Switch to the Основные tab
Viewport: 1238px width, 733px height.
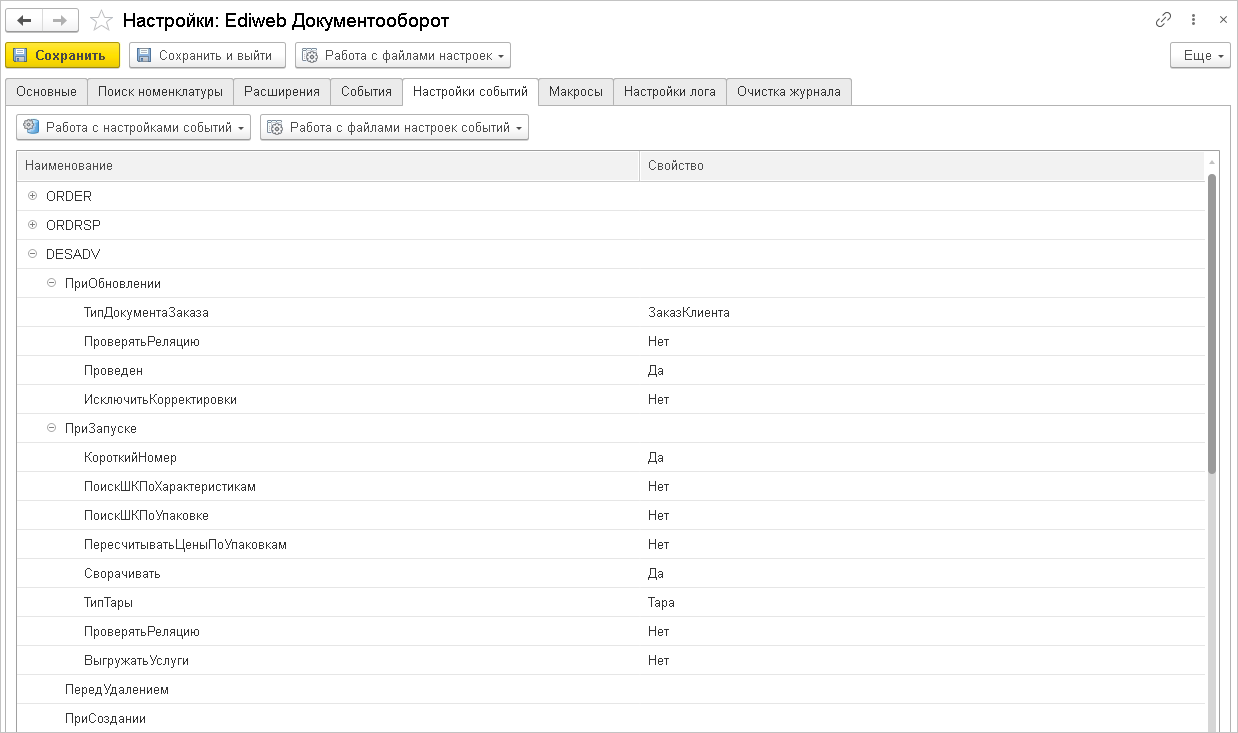tap(46, 92)
